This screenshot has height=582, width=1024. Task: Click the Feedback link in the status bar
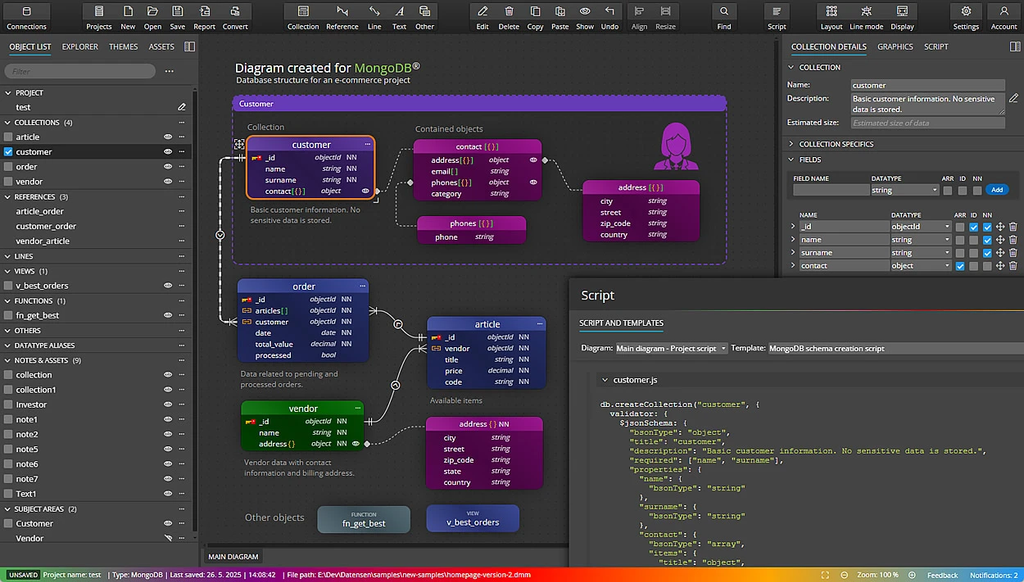(x=942, y=575)
